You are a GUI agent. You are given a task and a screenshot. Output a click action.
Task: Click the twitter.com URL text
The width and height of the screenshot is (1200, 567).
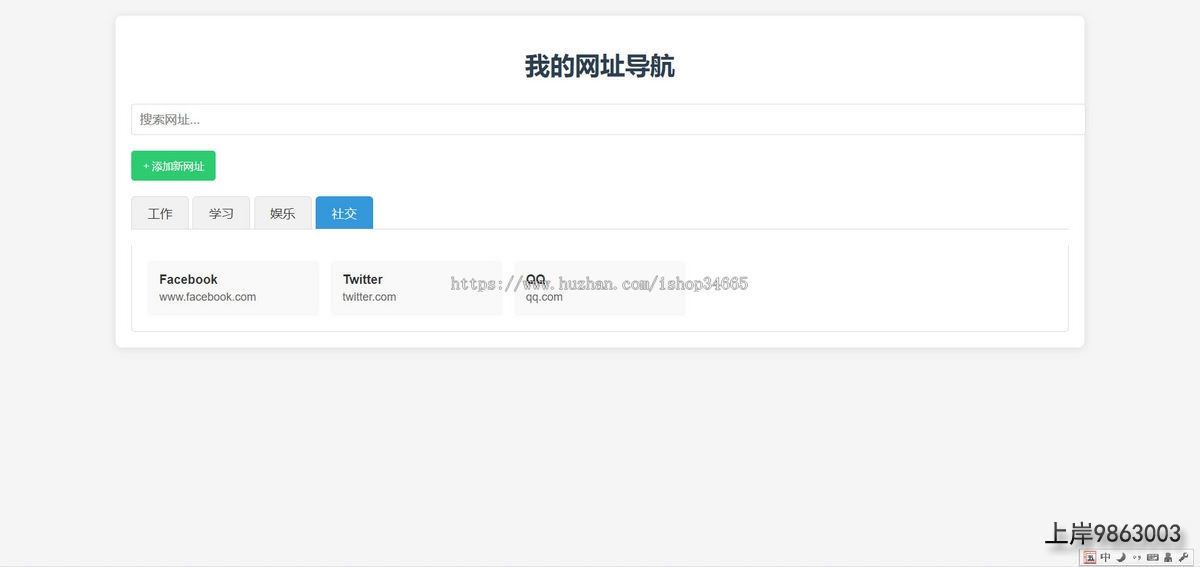pyautogui.click(x=369, y=297)
